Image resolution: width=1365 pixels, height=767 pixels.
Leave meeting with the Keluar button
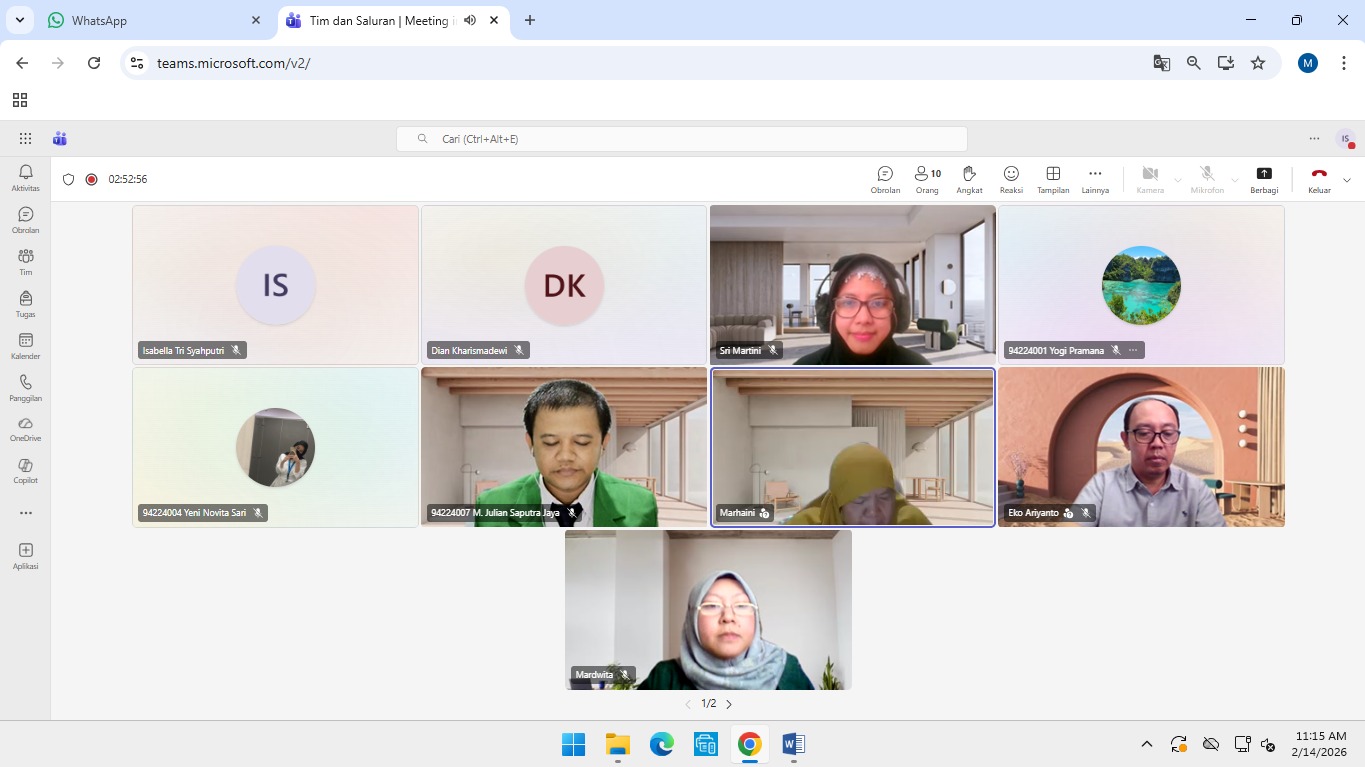point(1319,179)
